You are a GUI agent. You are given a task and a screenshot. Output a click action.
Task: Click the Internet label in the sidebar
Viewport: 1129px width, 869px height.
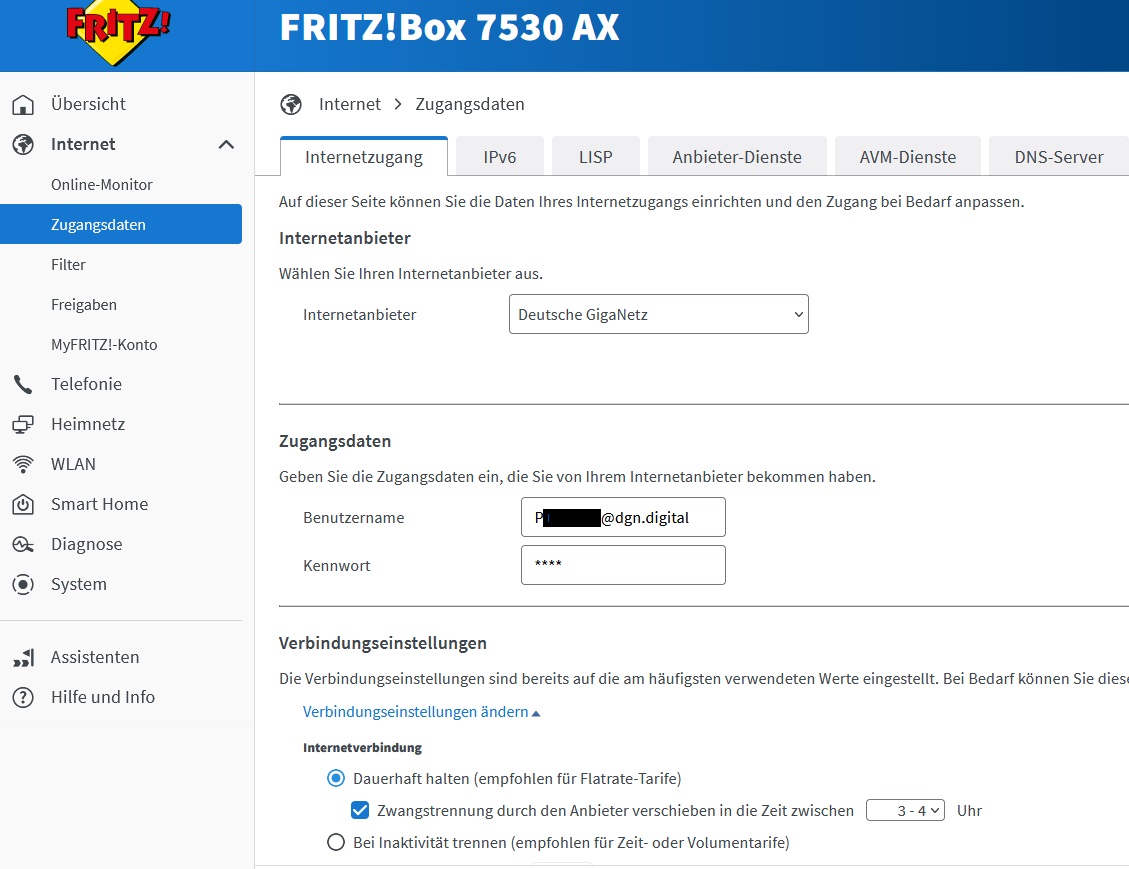point(83,145)
